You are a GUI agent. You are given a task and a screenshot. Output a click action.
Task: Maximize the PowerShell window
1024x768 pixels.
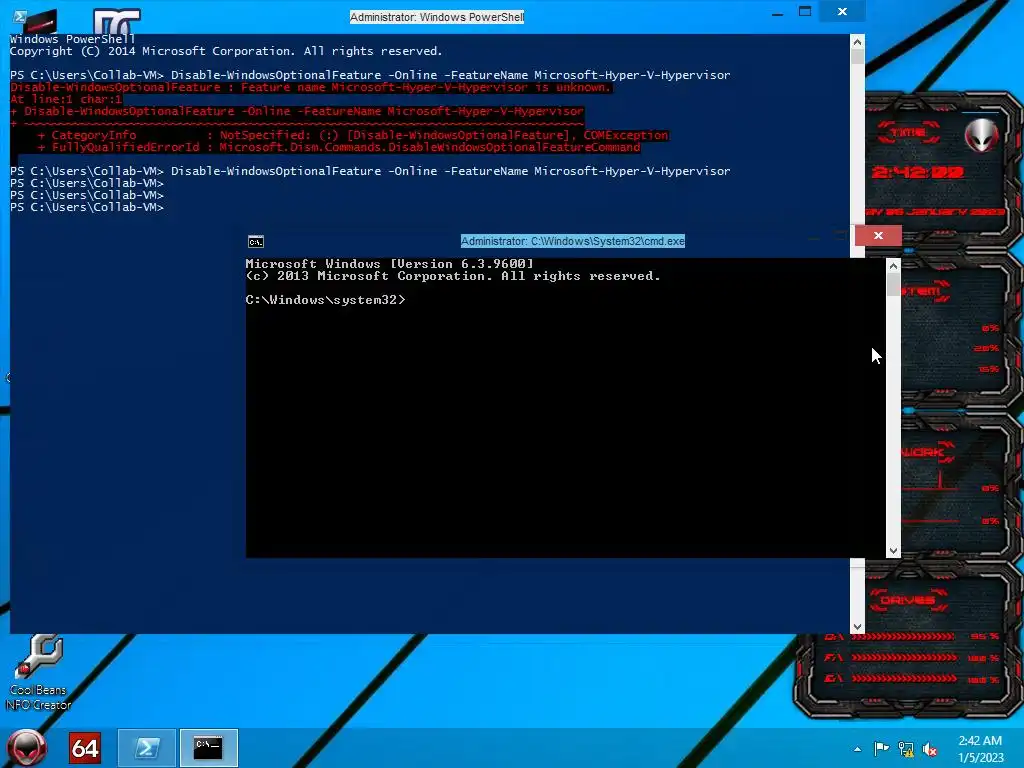(x=805, y=12)
